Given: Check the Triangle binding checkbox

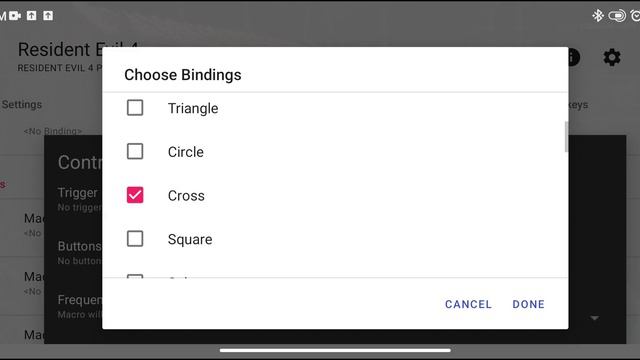Looking at the screenshot, I should [135, 108].
